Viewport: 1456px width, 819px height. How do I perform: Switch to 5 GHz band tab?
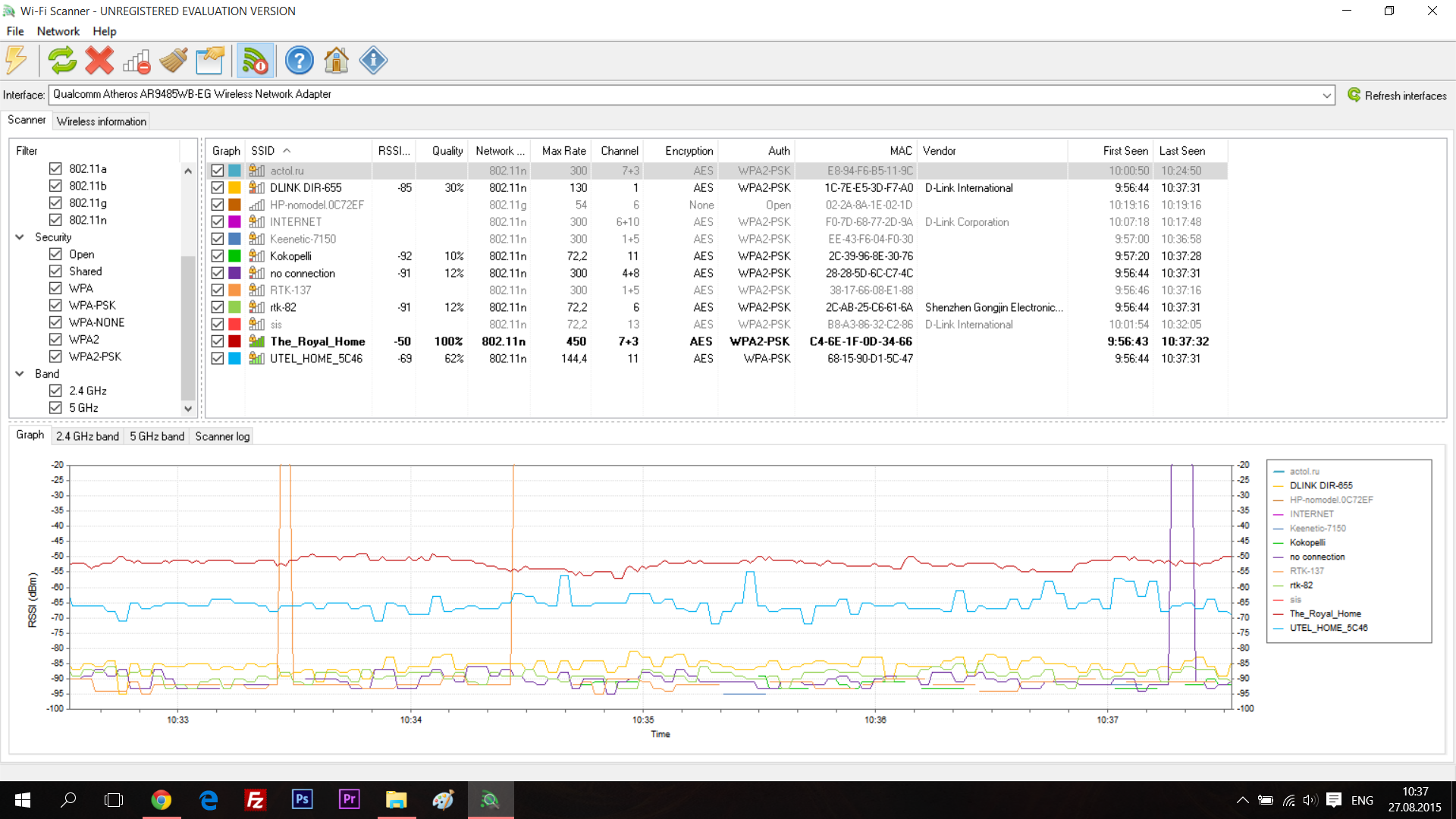coord(157,436)
